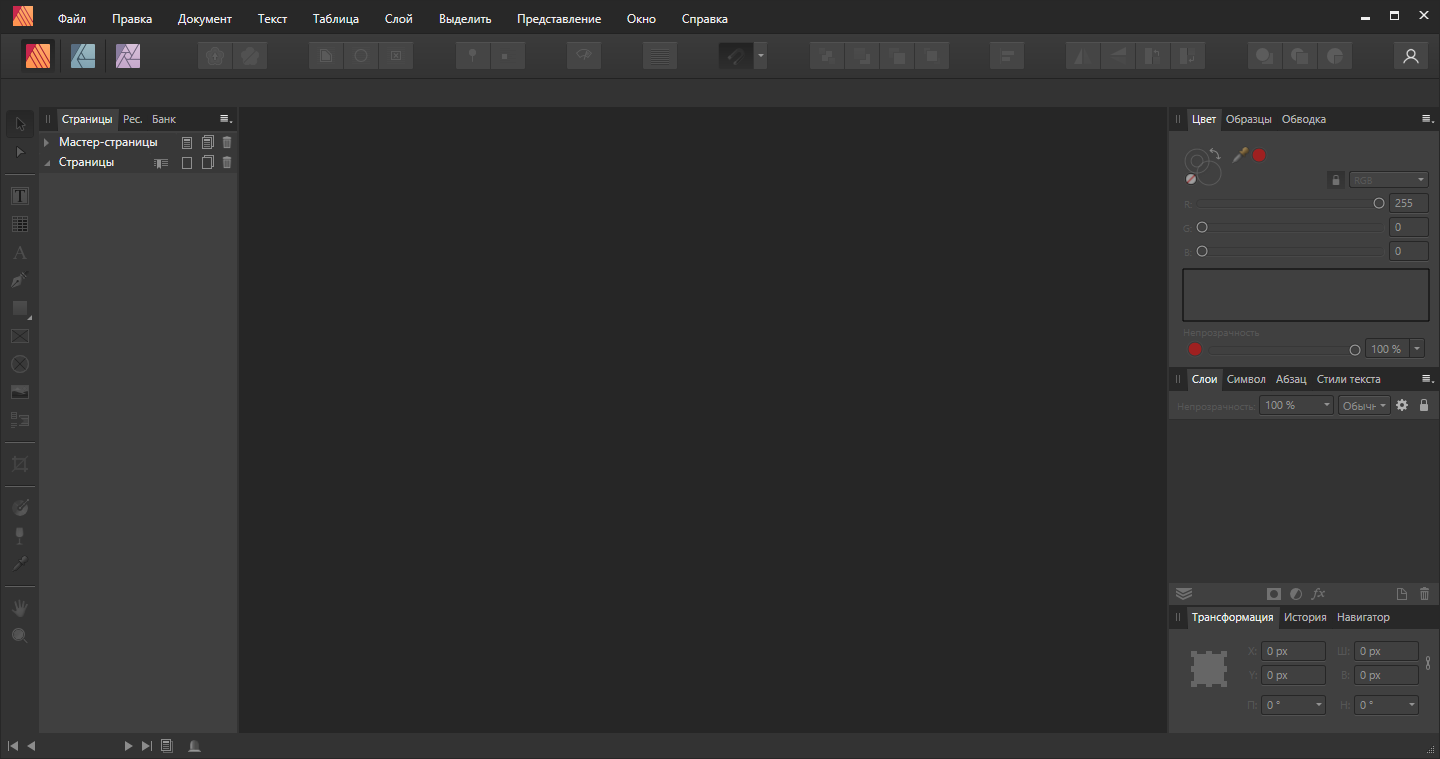Go to the last page arrow
The height and width of the screenshot is (759, 1440).
tap(147, 745)
